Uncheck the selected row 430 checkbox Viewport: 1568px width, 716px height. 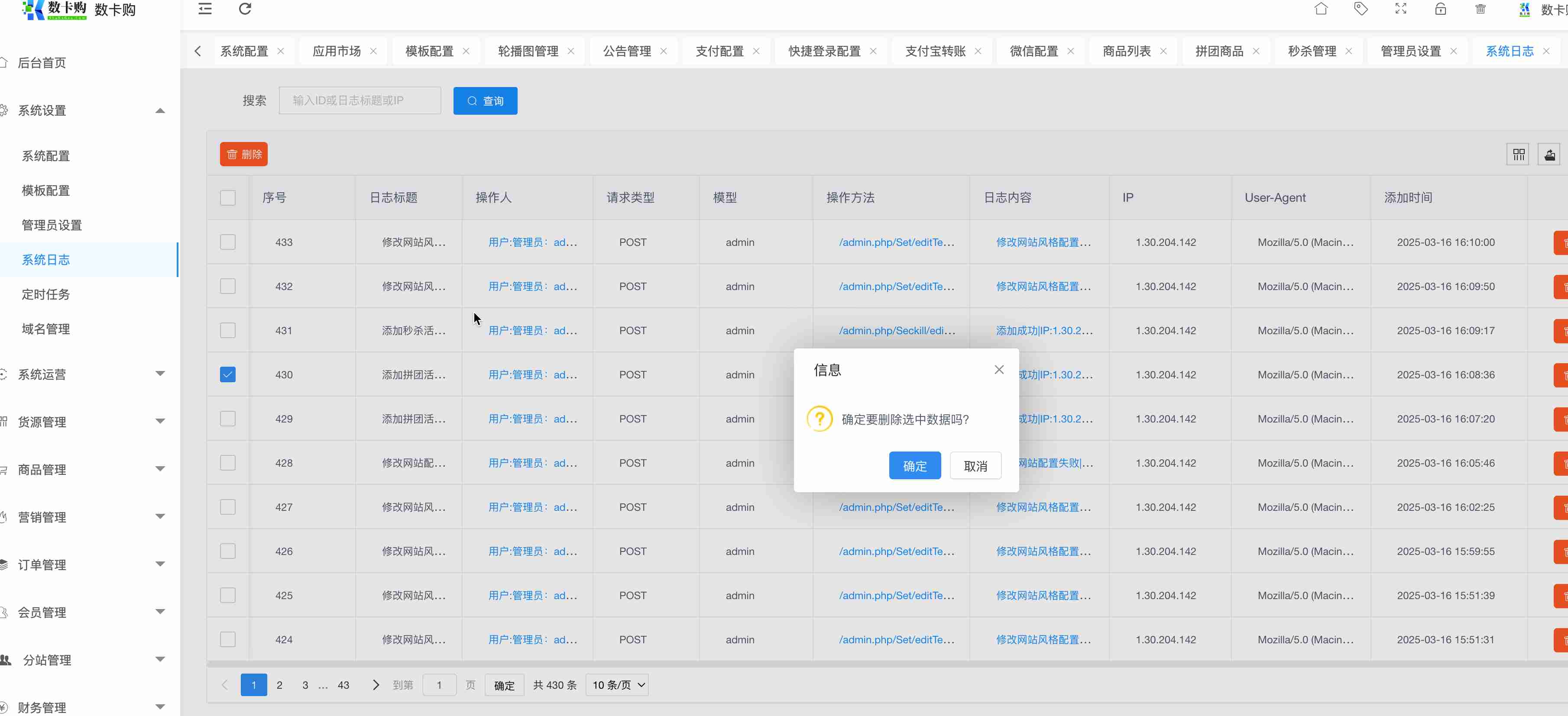point(228,375)
